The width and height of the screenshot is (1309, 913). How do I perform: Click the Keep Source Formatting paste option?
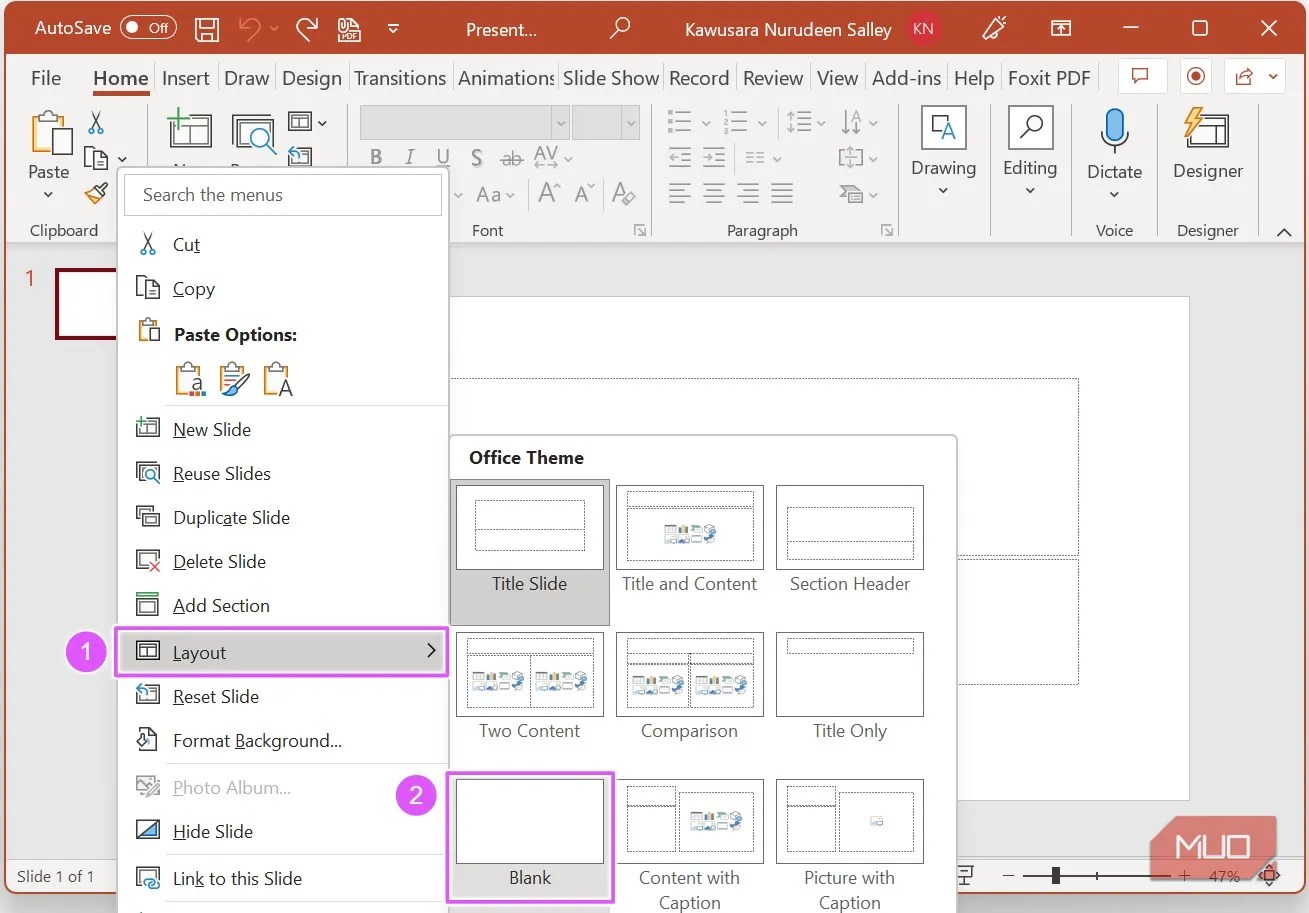[189, 379]
